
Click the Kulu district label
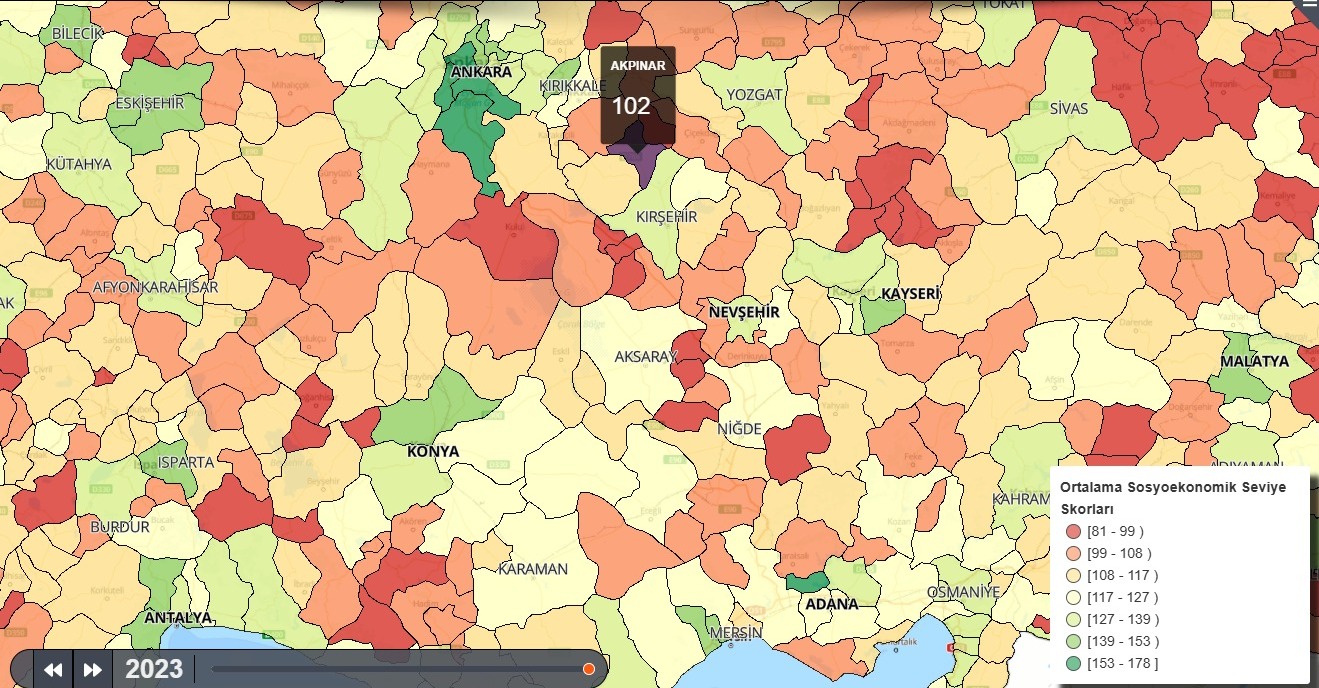pos(514,230)
